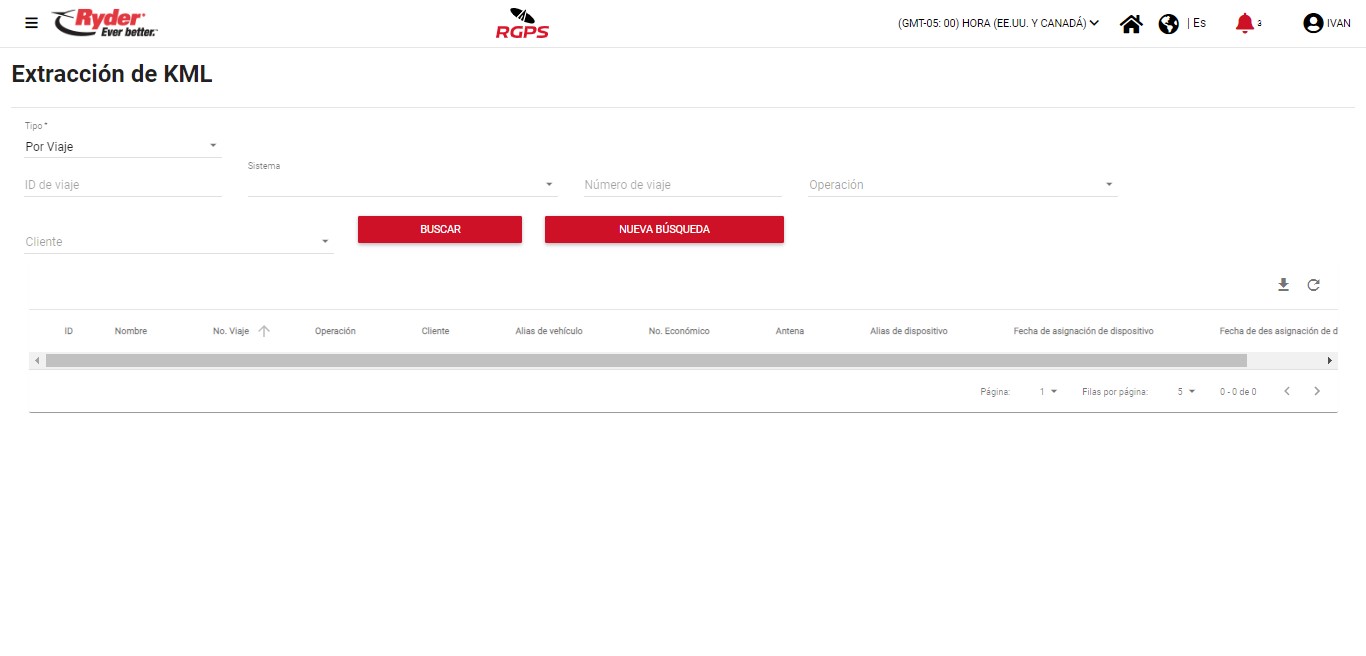The width and height of the screenshot is (1366, 656).
Task: Click the Home icon in header
Action: pyautogui.click(x=1131, y=24)
